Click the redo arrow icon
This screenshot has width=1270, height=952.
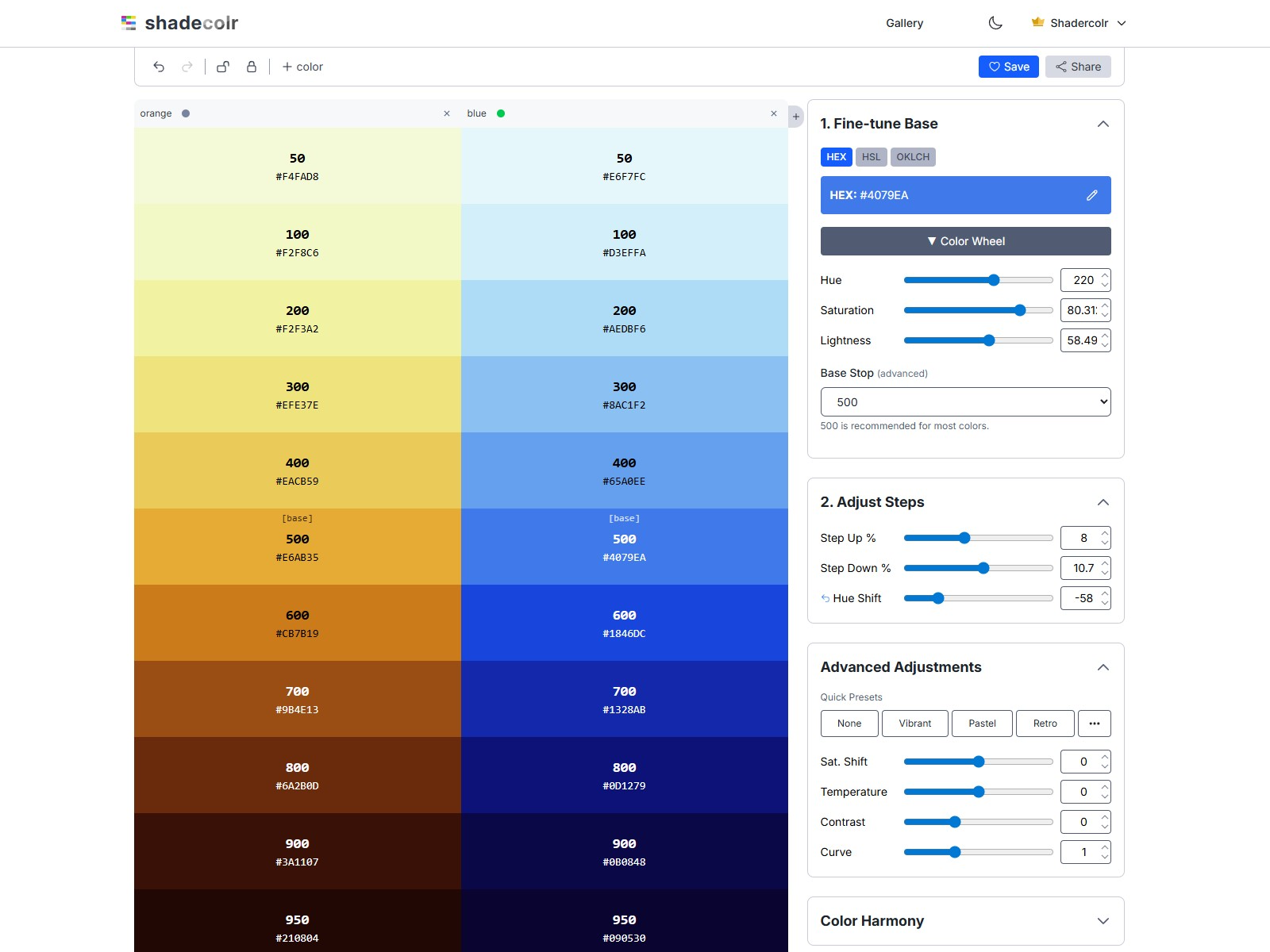(187, 67)
